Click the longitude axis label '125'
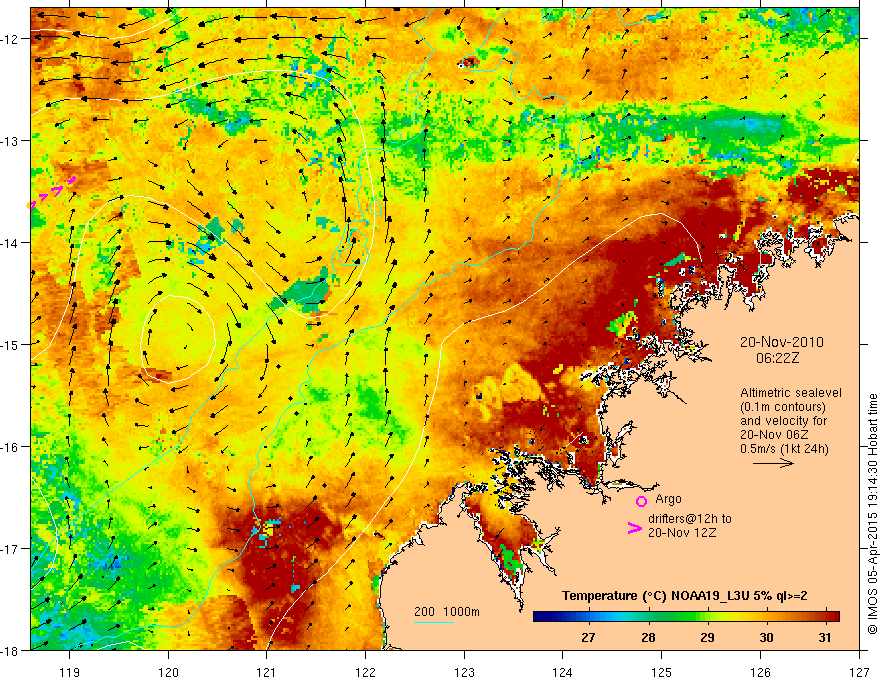880x680 pixels. pos(662,672)
